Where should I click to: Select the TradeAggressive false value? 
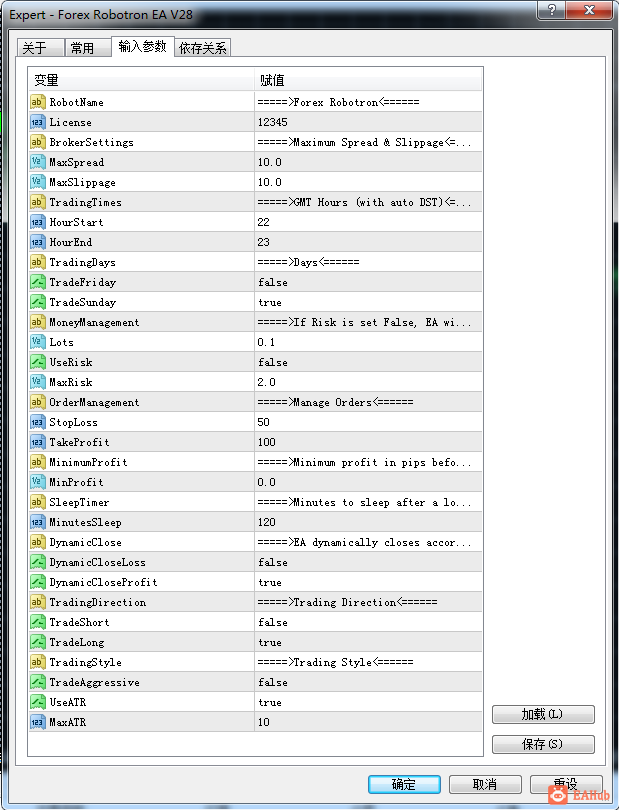tap(273, 682)
